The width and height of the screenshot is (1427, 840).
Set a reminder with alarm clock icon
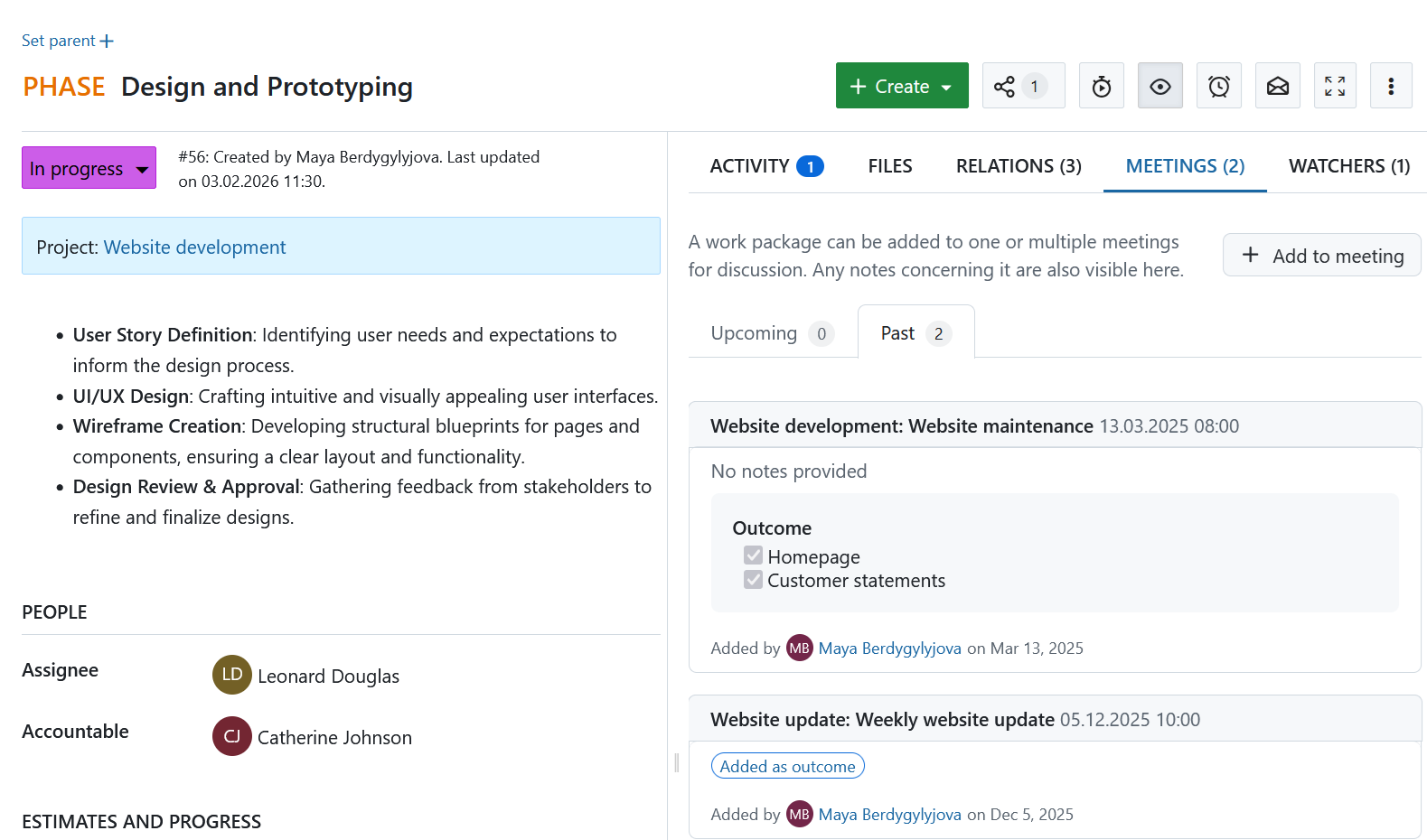(1218, 86)
